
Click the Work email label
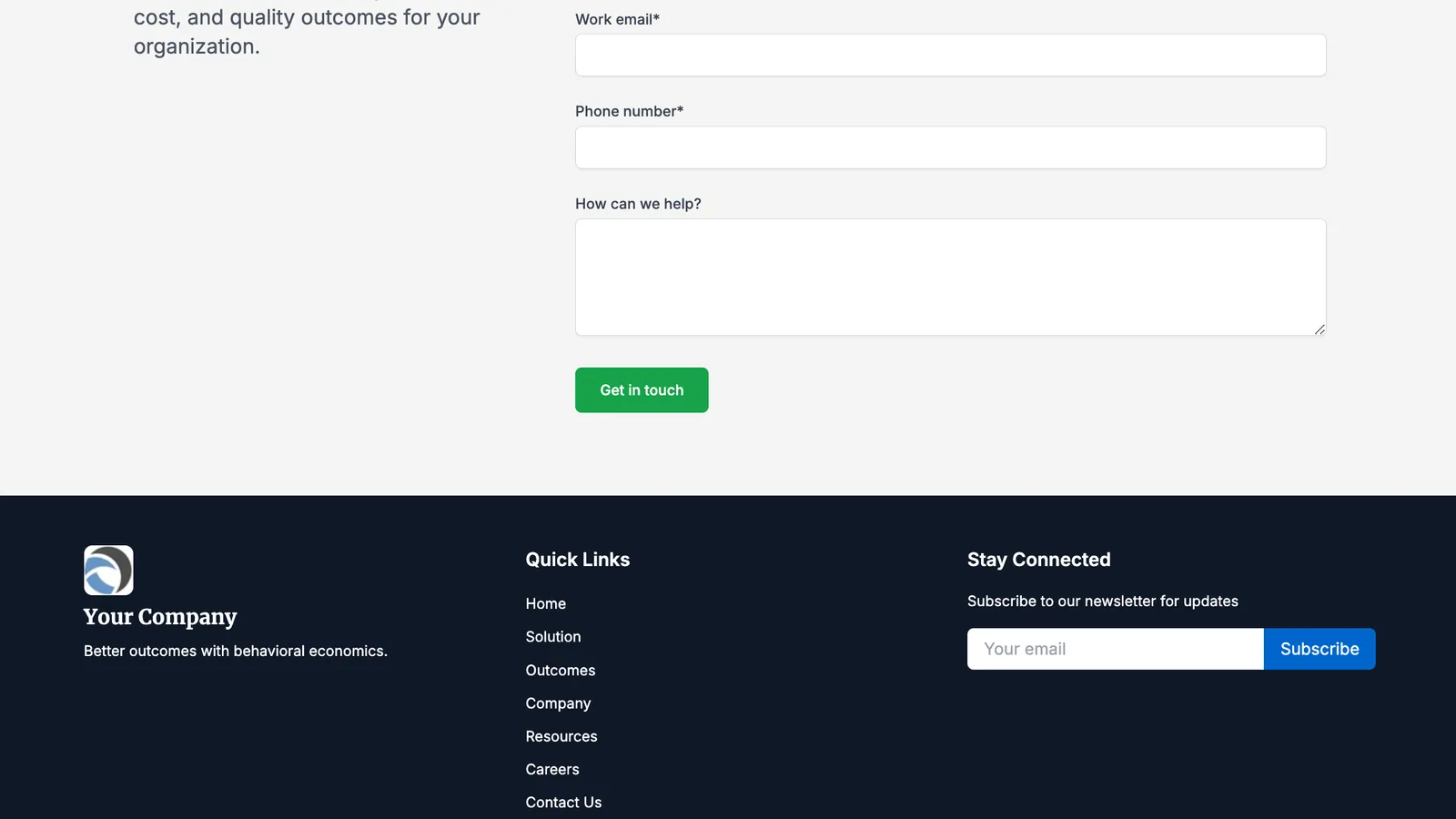[617, 19]
